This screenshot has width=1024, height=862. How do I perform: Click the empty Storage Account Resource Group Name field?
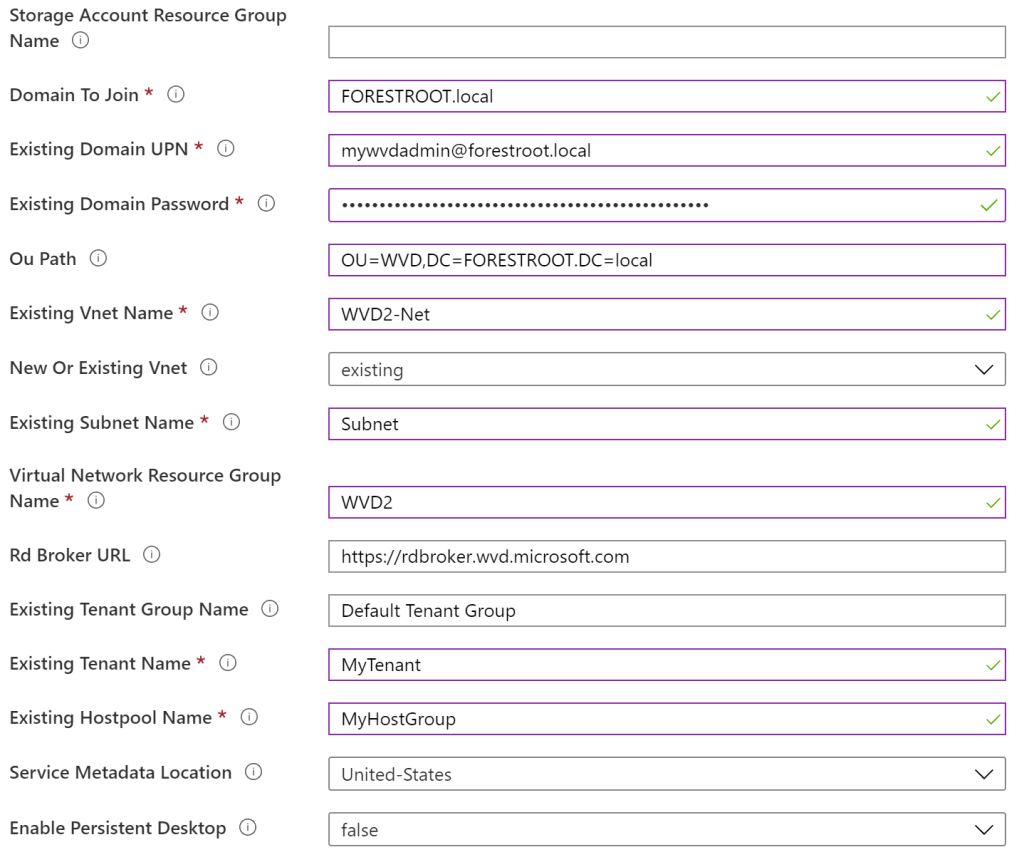point(667,42)
